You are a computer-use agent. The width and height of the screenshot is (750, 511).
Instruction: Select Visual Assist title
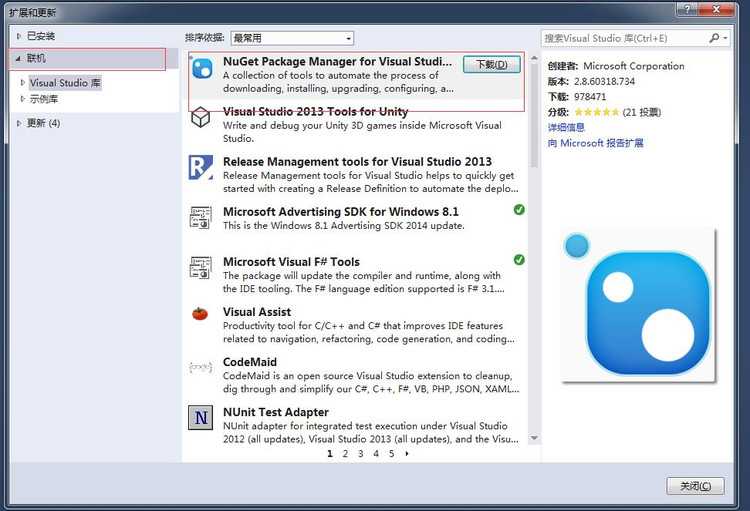[257, 312]
